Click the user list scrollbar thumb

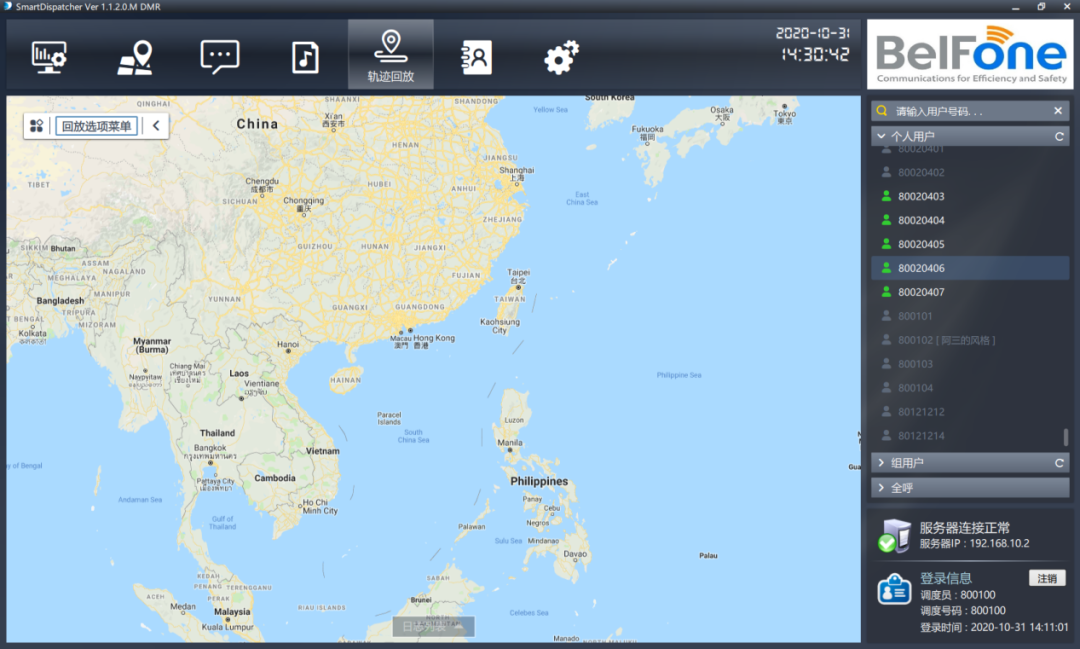1066,437
